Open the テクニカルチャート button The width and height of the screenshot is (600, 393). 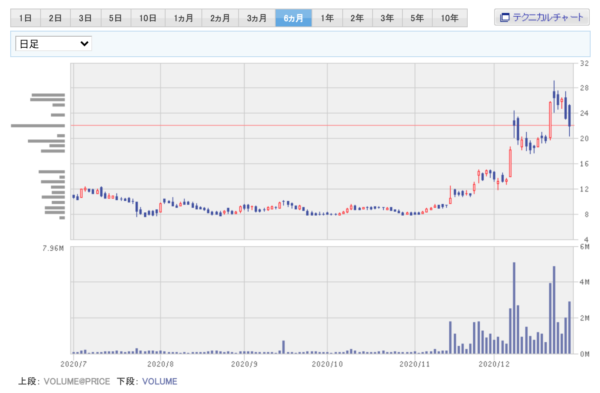coord(542,17)
